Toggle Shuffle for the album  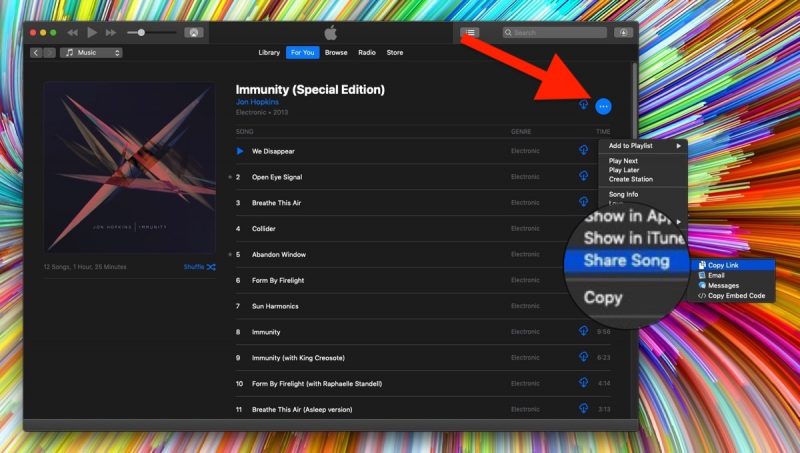point(200,267)
